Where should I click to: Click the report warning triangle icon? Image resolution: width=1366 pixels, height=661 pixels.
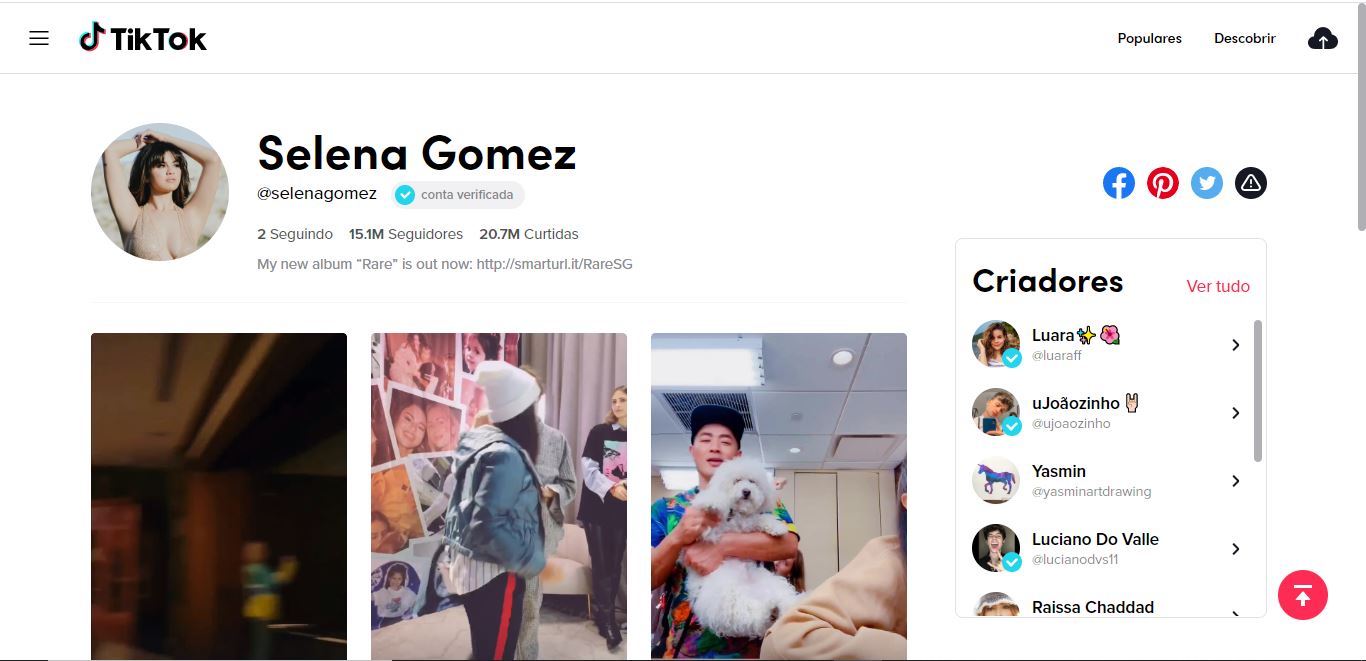(1251, 183)
